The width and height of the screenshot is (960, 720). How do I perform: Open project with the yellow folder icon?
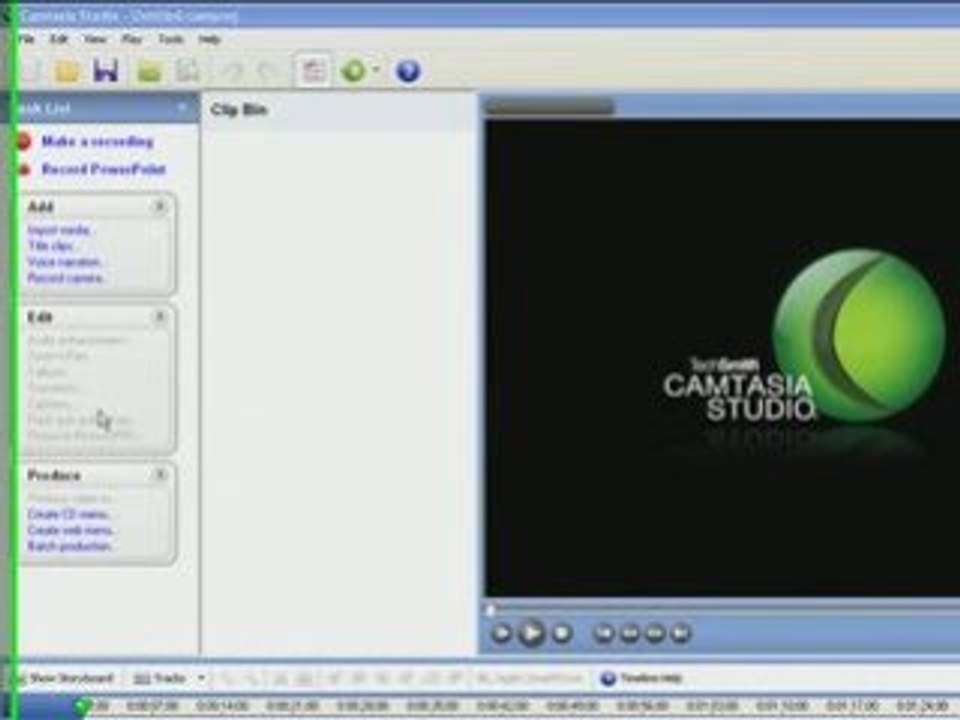pyautogui.click(x=67, y=71)
